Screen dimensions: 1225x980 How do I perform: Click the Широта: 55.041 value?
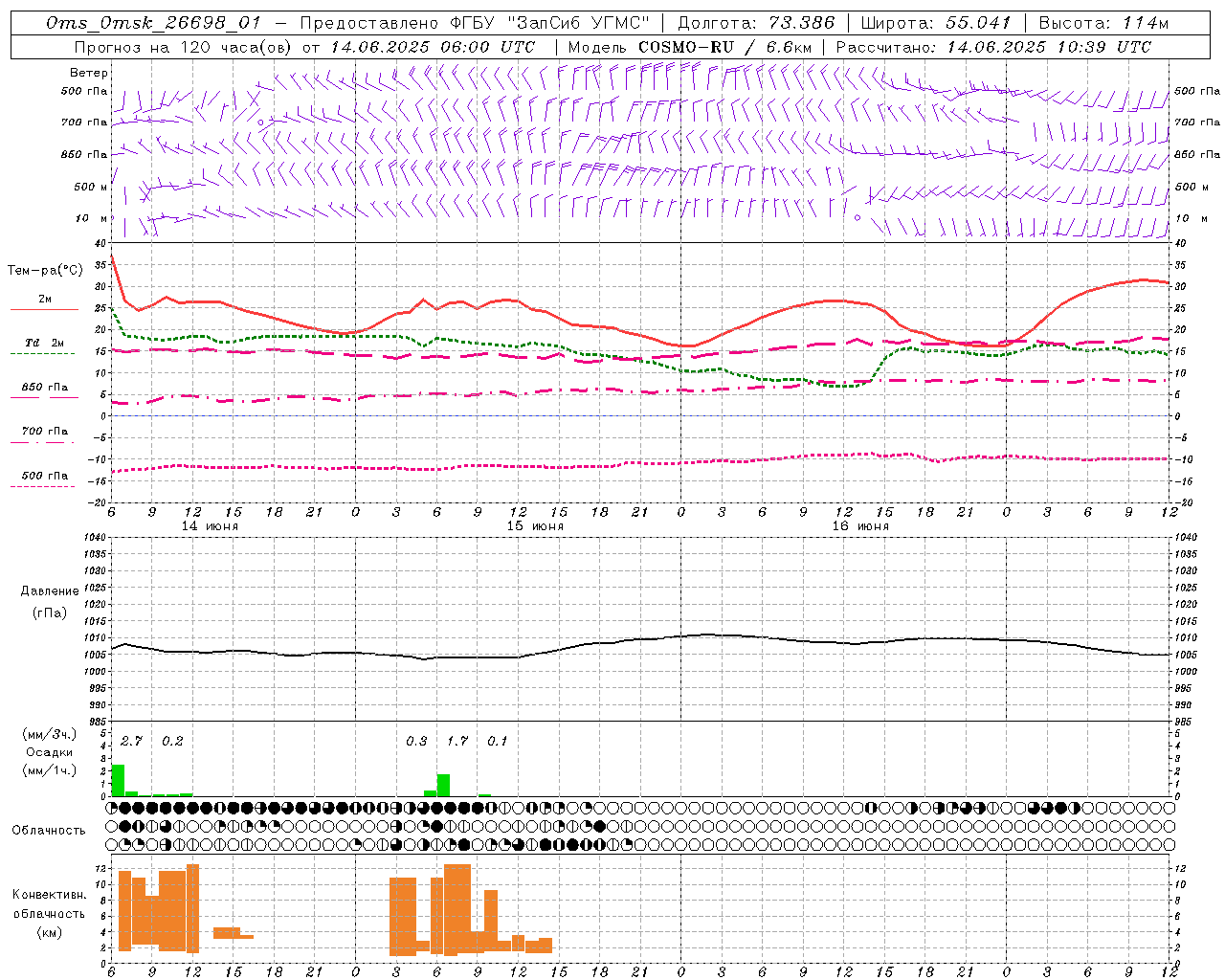click(x=936, y=23)
